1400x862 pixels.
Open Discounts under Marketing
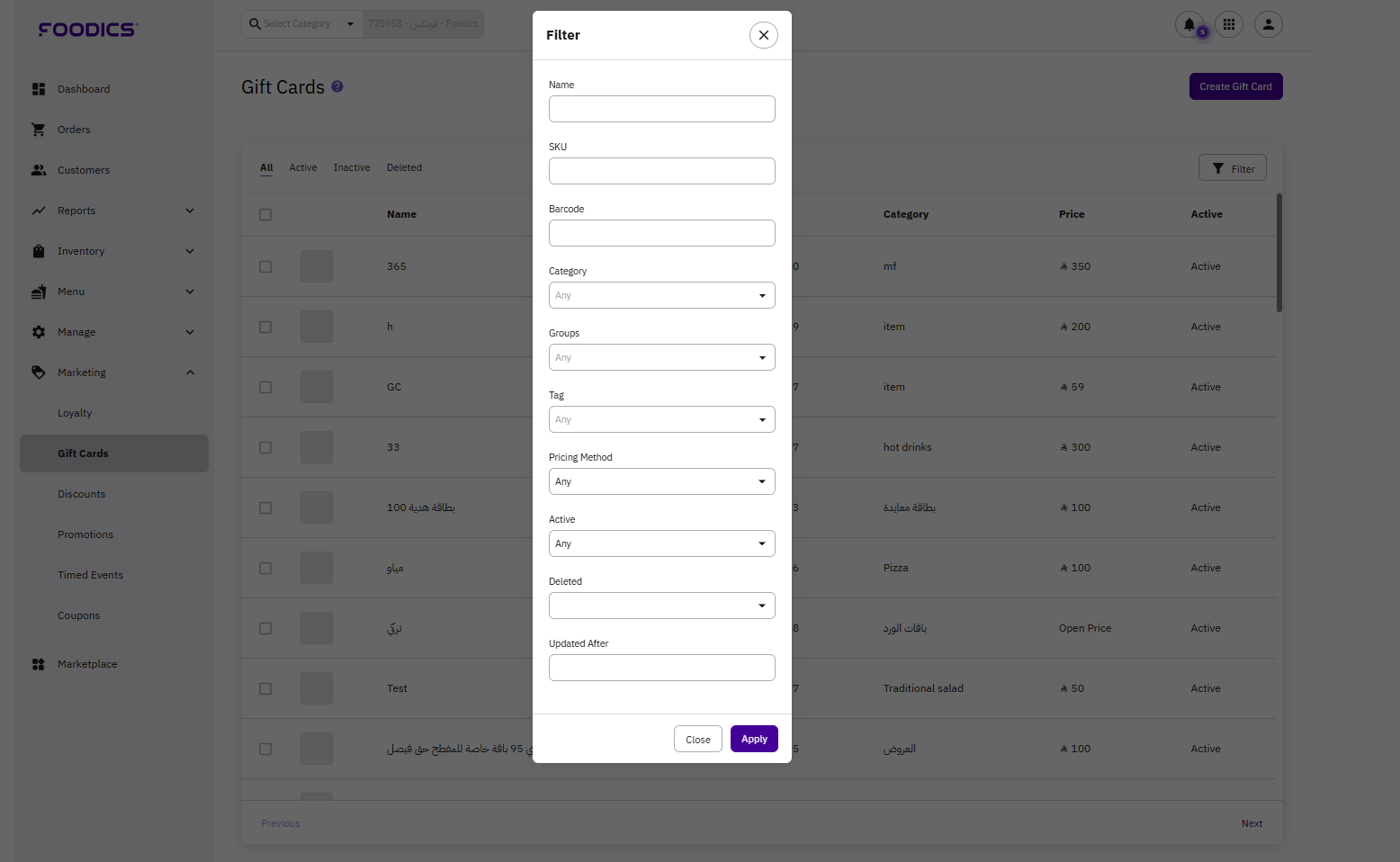click(82, 494)
